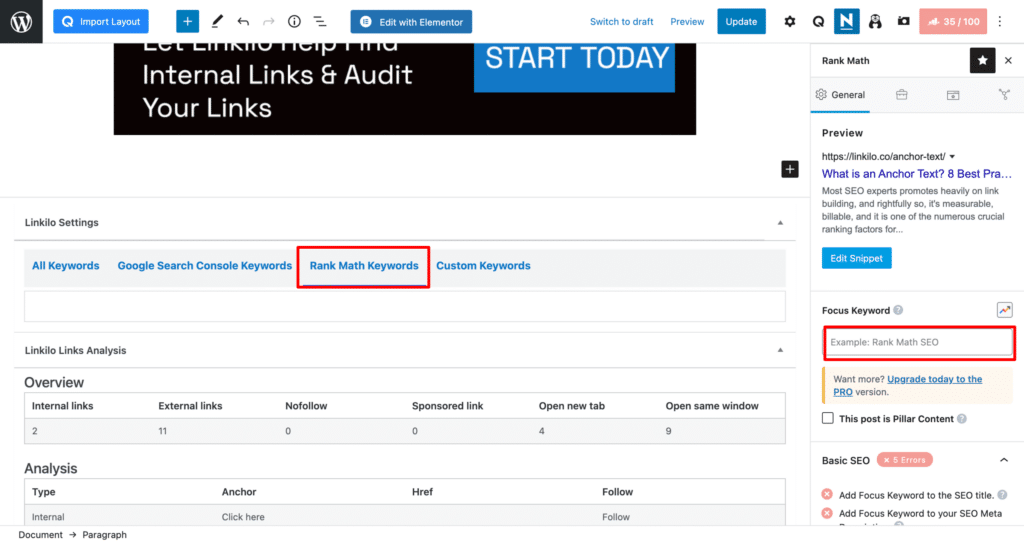Select the Custom Keywords tab
Screen dimensions: 1024x543
(483, 265)
